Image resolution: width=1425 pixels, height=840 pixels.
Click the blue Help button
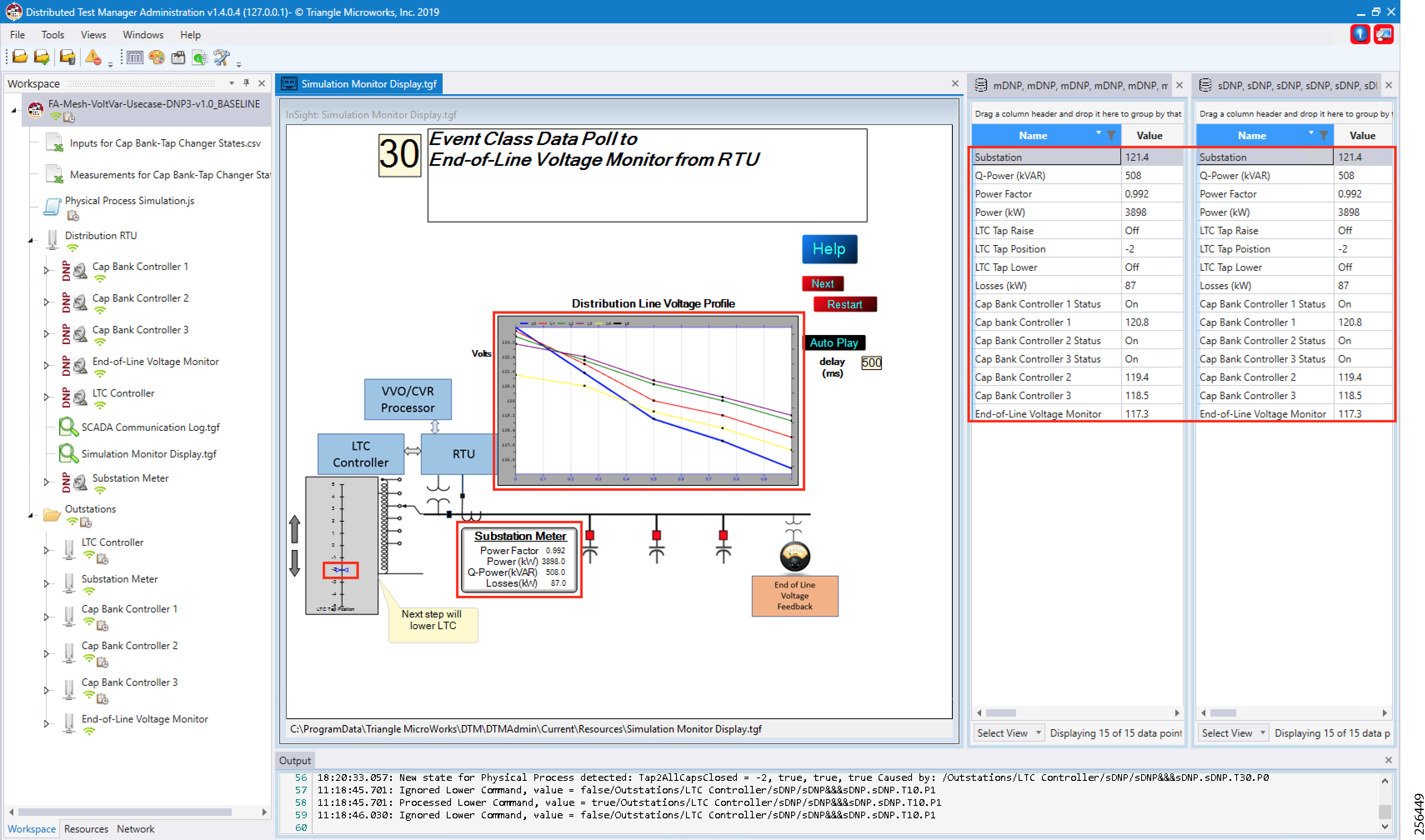[x=829, y=249]
